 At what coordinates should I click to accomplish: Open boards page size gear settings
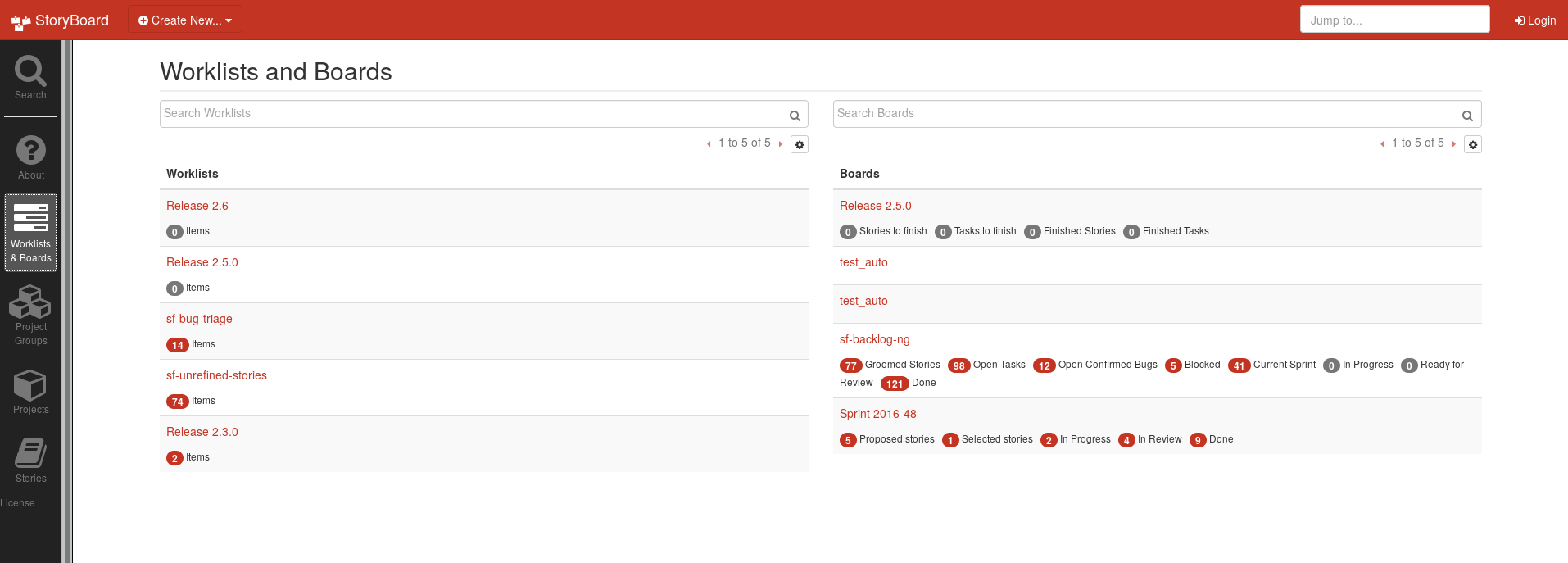(x=1473, y=144)
